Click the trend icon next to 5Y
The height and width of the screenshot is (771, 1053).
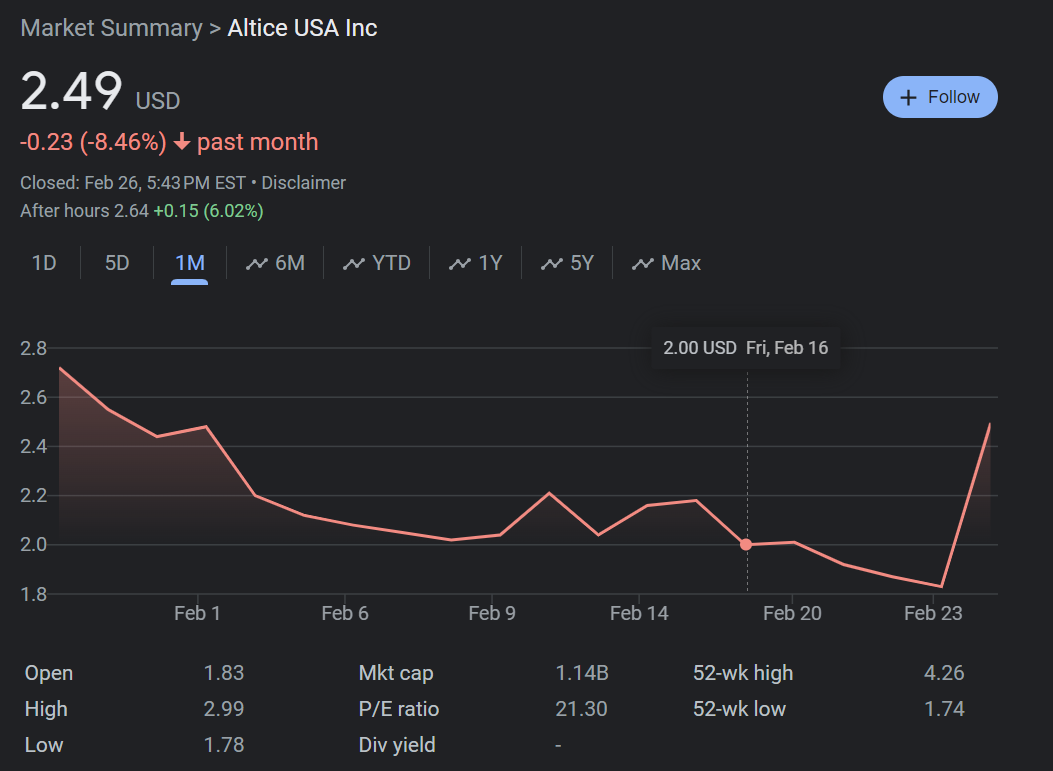(x=552, y=263)
